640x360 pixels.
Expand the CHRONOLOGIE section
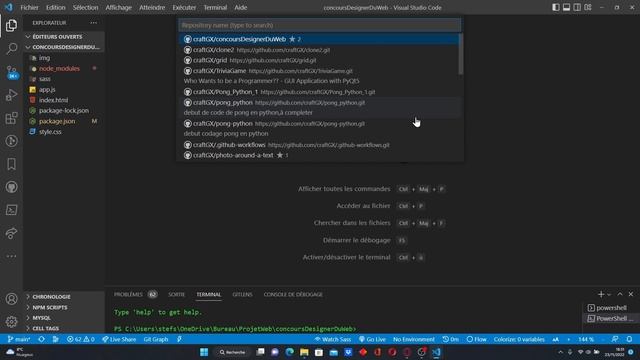tap(64, 297)
